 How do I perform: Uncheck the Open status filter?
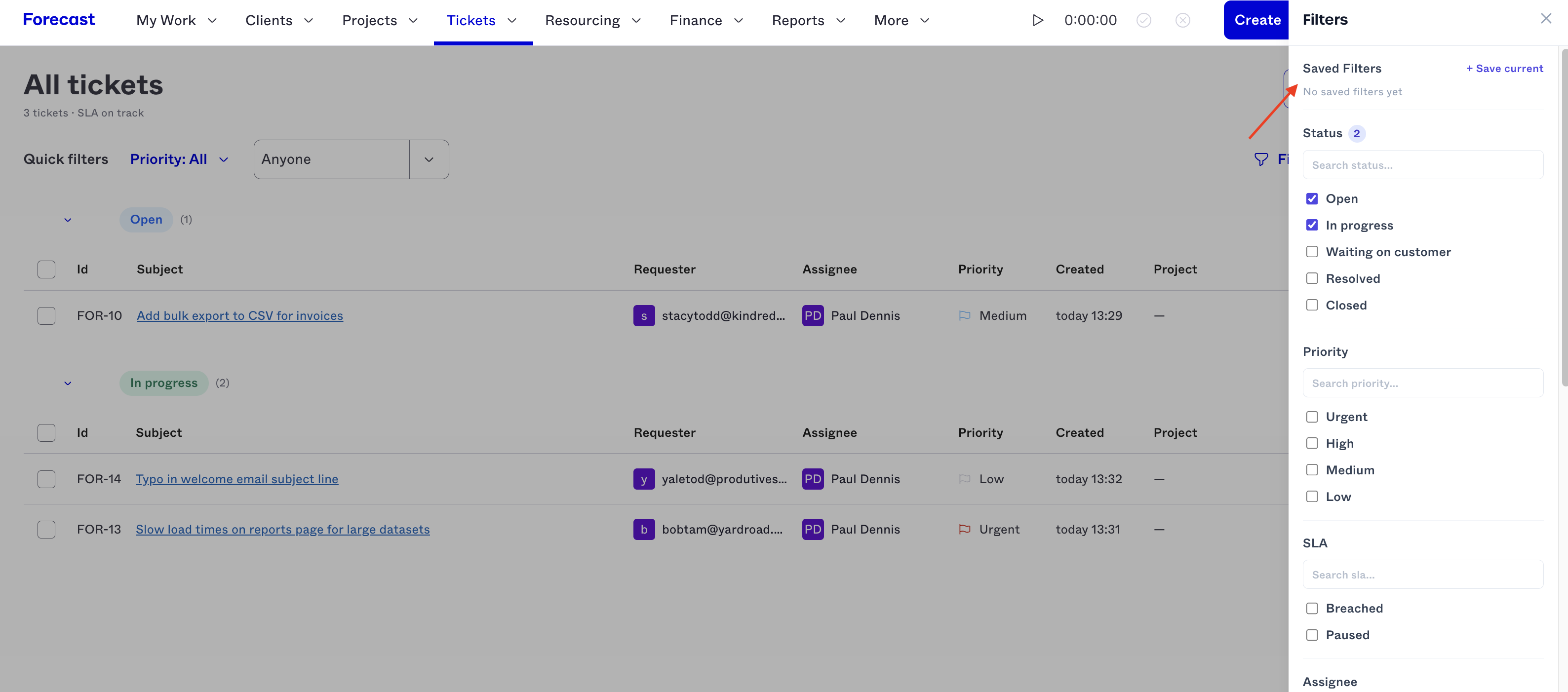(1312, 199)
